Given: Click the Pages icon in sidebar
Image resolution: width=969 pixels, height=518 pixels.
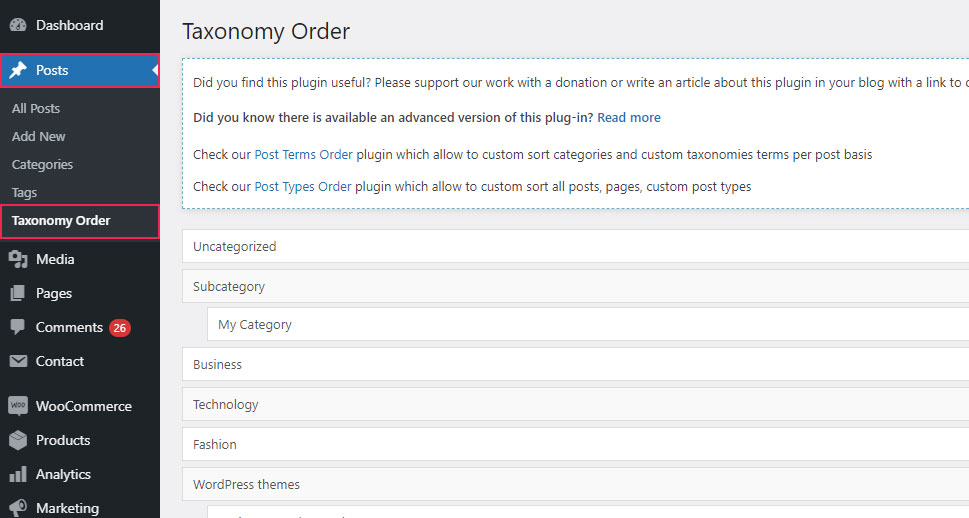Looking at the screenshot, I should tap(18, 293).
